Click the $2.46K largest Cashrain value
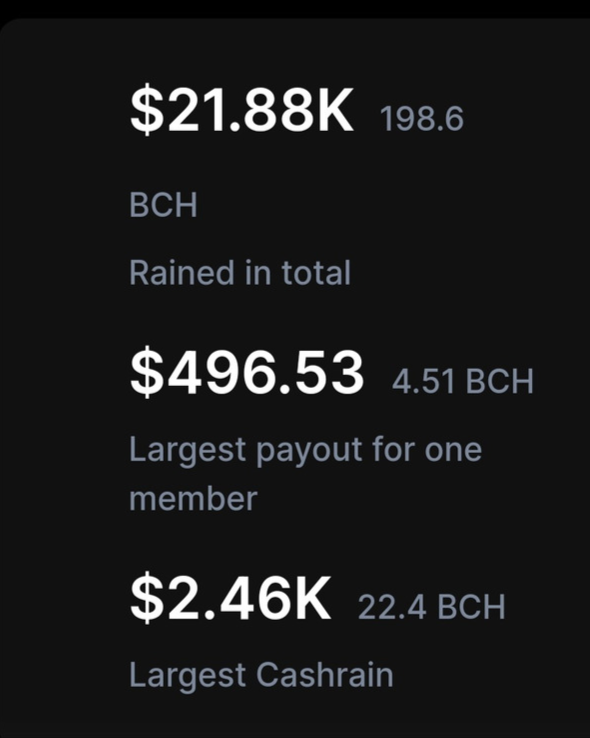590x738 pixels. pos(231,598)
